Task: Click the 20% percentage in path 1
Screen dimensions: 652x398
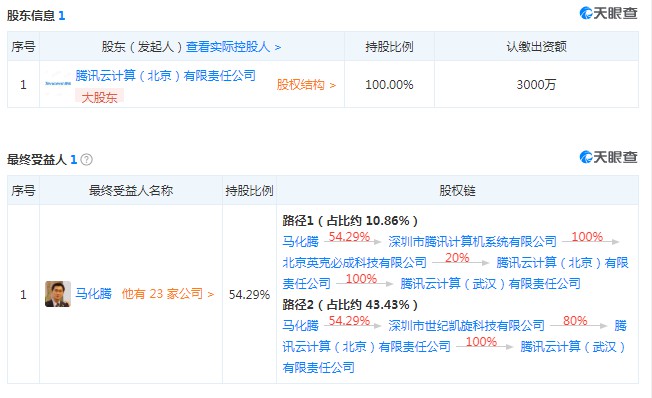Action: (457, 258)
